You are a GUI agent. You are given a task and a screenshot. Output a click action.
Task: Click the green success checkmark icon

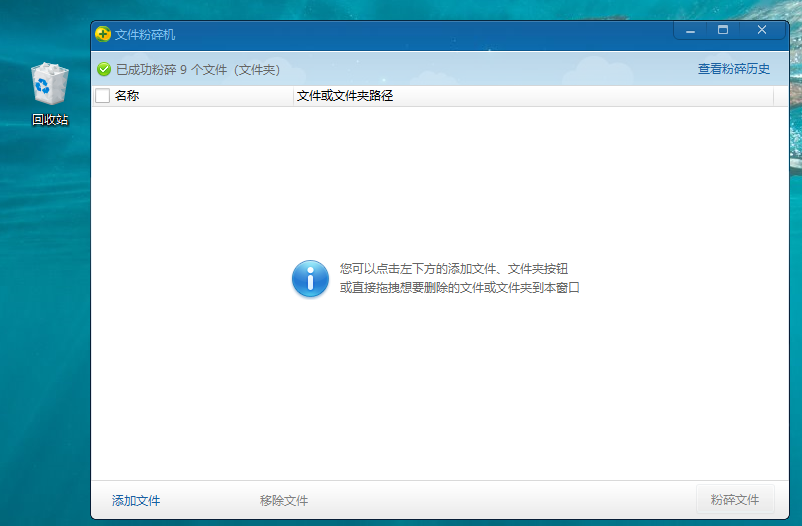click(x=104, y=69)
